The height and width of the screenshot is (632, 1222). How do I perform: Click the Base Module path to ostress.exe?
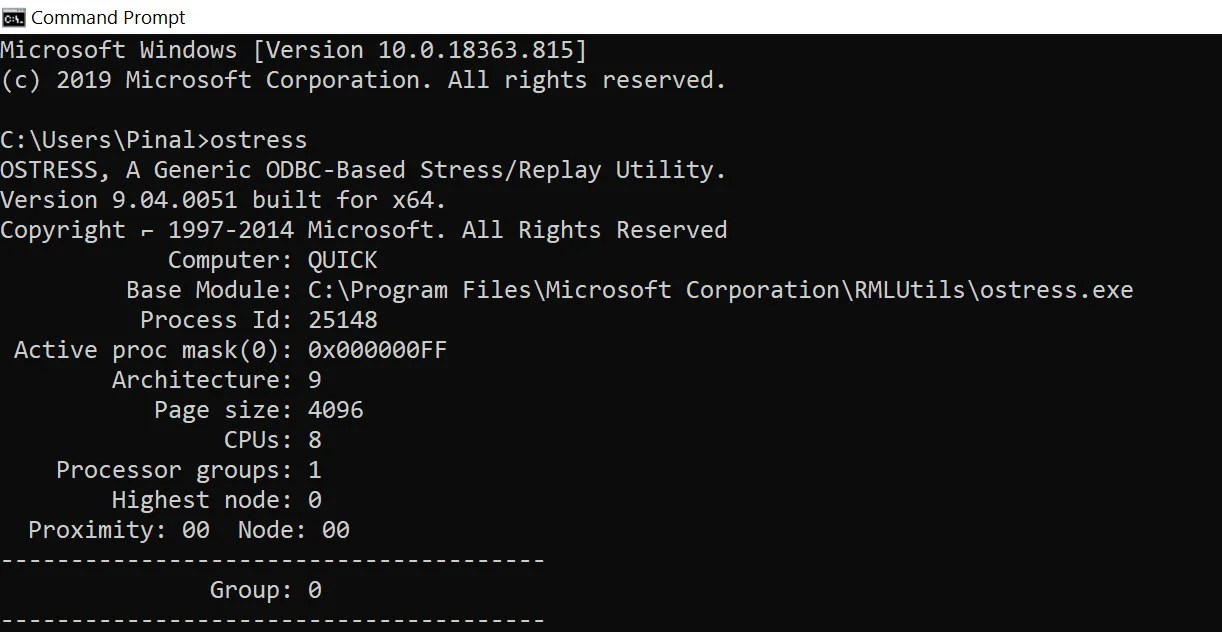pyautogui.click(x=720, y=289)
